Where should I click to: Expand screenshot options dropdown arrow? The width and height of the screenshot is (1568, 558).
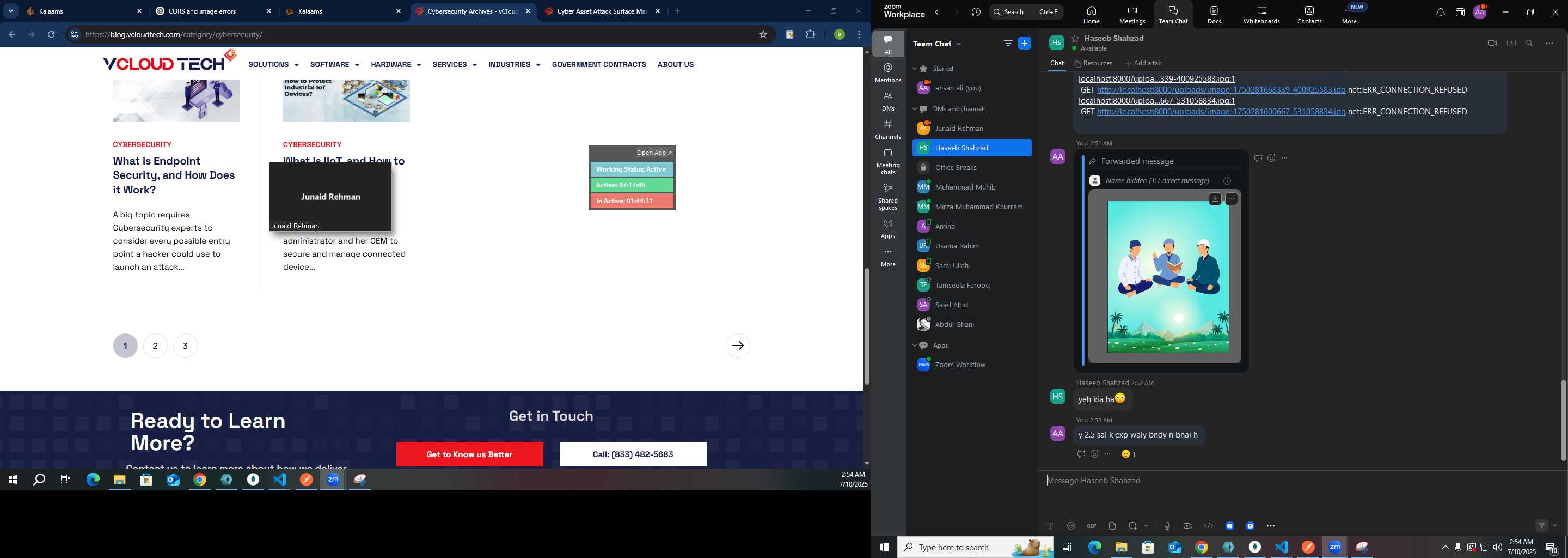pyautogui.click(x=1146, y=526)
